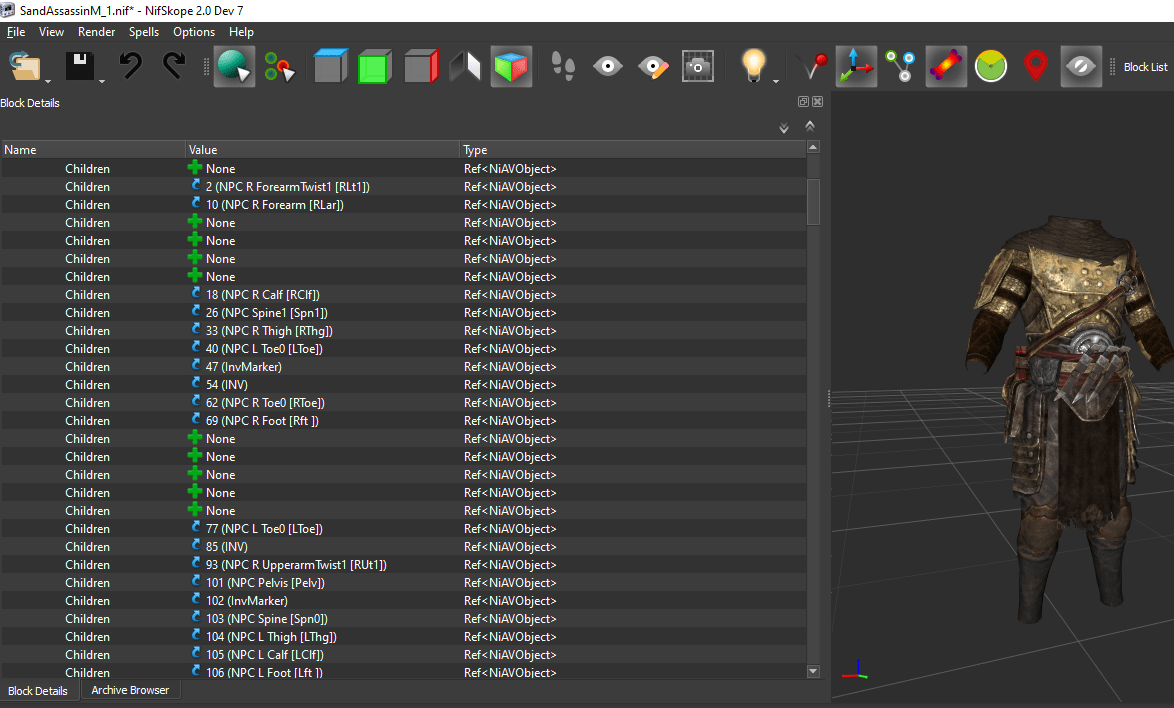
Task: Click the Redo arrow icon
Action: click(x=174, y=66)
